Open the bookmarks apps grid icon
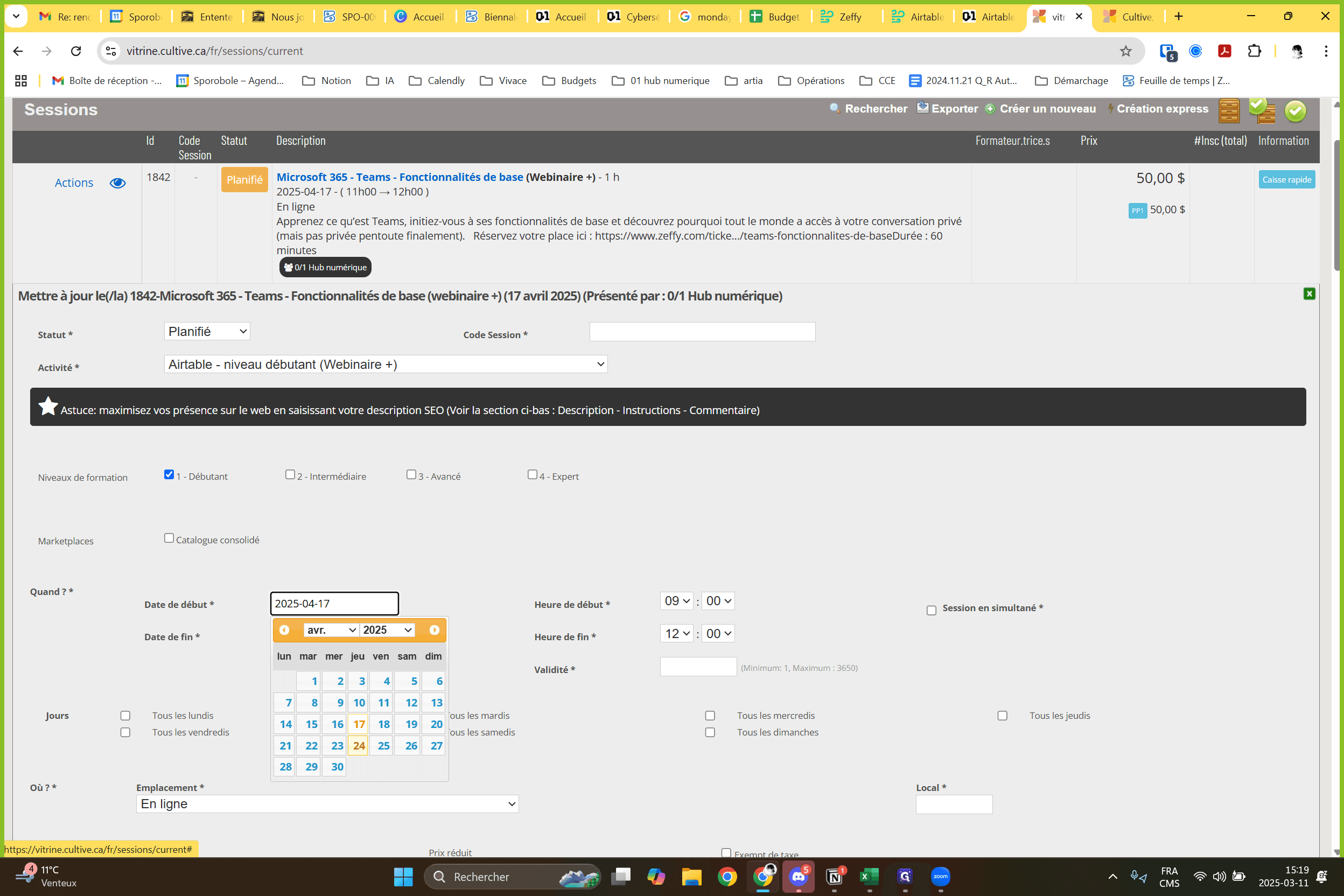The height and width of the screenshot is (896, 1344). (x=21, y=81)
